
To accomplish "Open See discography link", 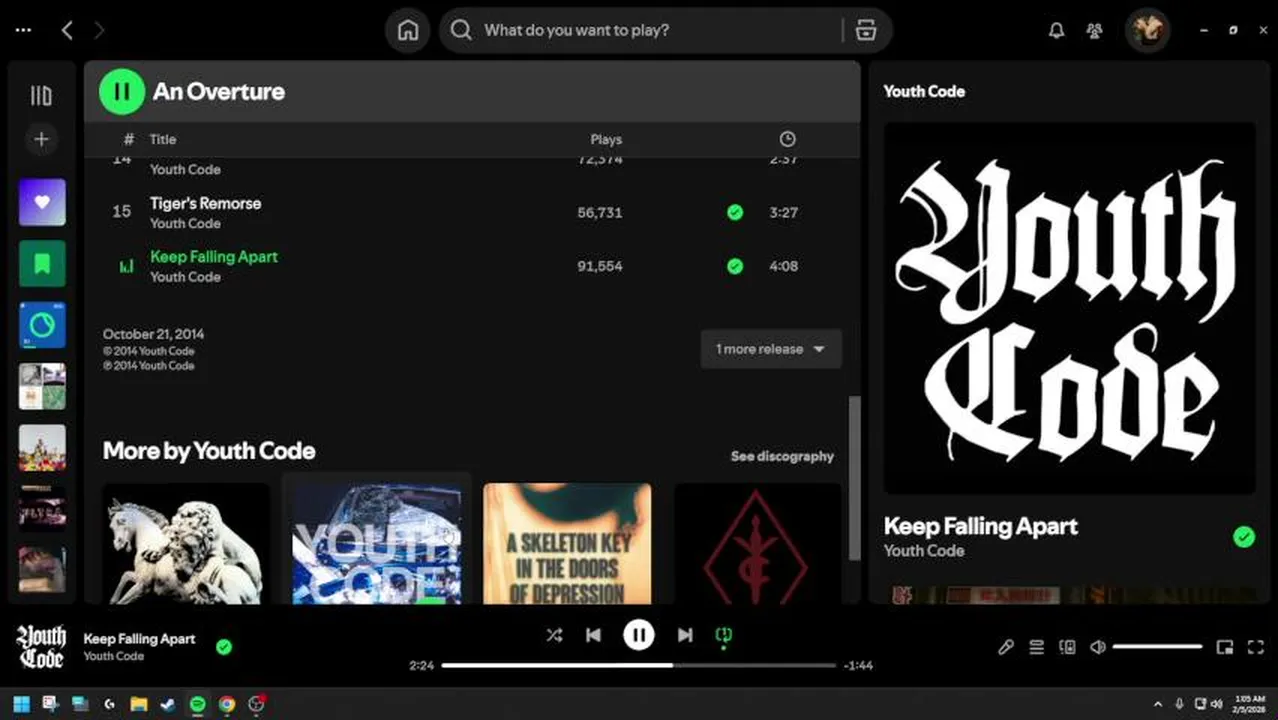I will click(782, 456).
